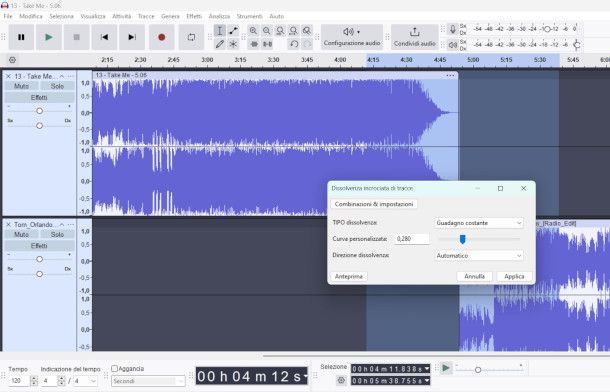This screenshot has width=610, height=392.
Task: Adjust pan slider of 13 - Take Me track
Action: tap(39, 126)
